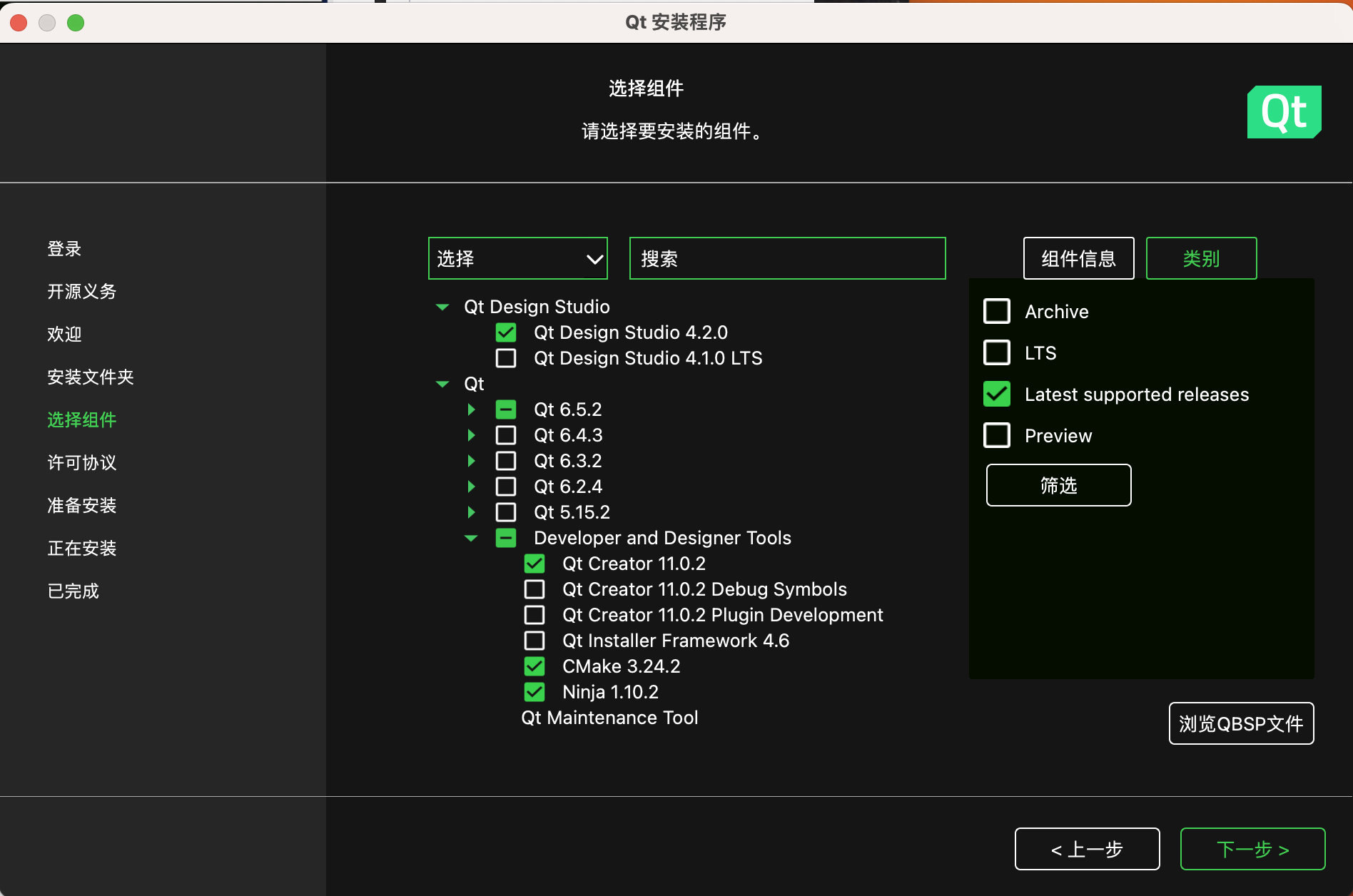Enable Qt Creator 11.0.2 Debug Symbols

(x=534, y=589)
